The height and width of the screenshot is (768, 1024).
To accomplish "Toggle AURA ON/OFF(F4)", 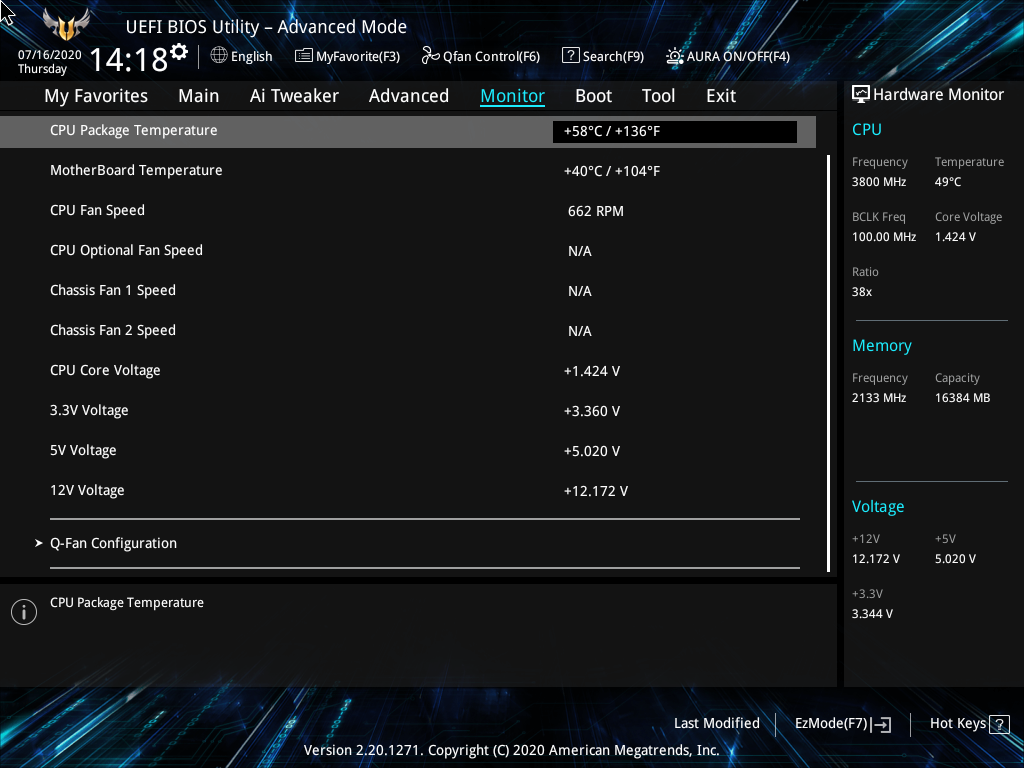I will [738, 57].
